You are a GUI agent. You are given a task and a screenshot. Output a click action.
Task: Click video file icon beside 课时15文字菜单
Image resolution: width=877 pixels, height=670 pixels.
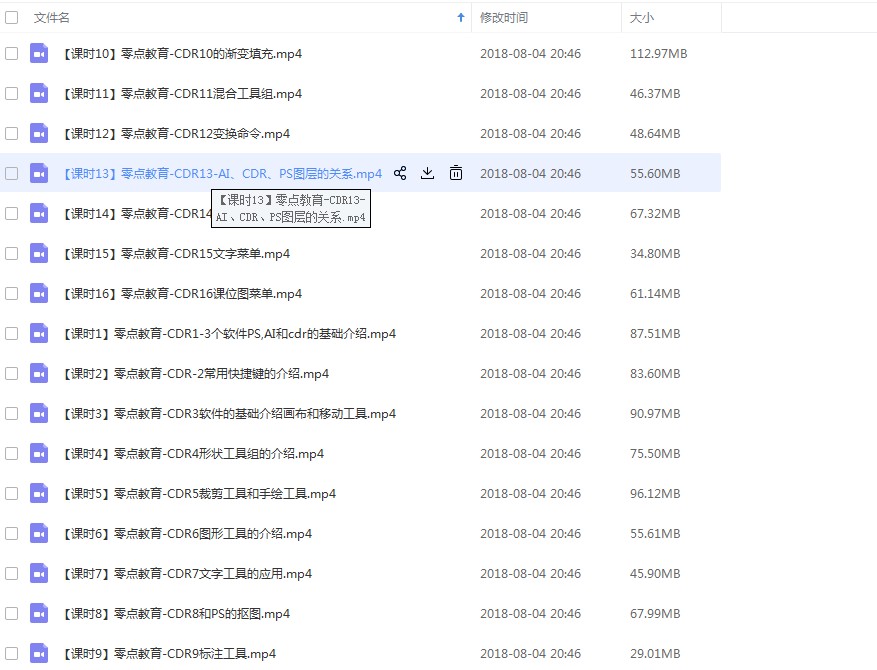39,253
